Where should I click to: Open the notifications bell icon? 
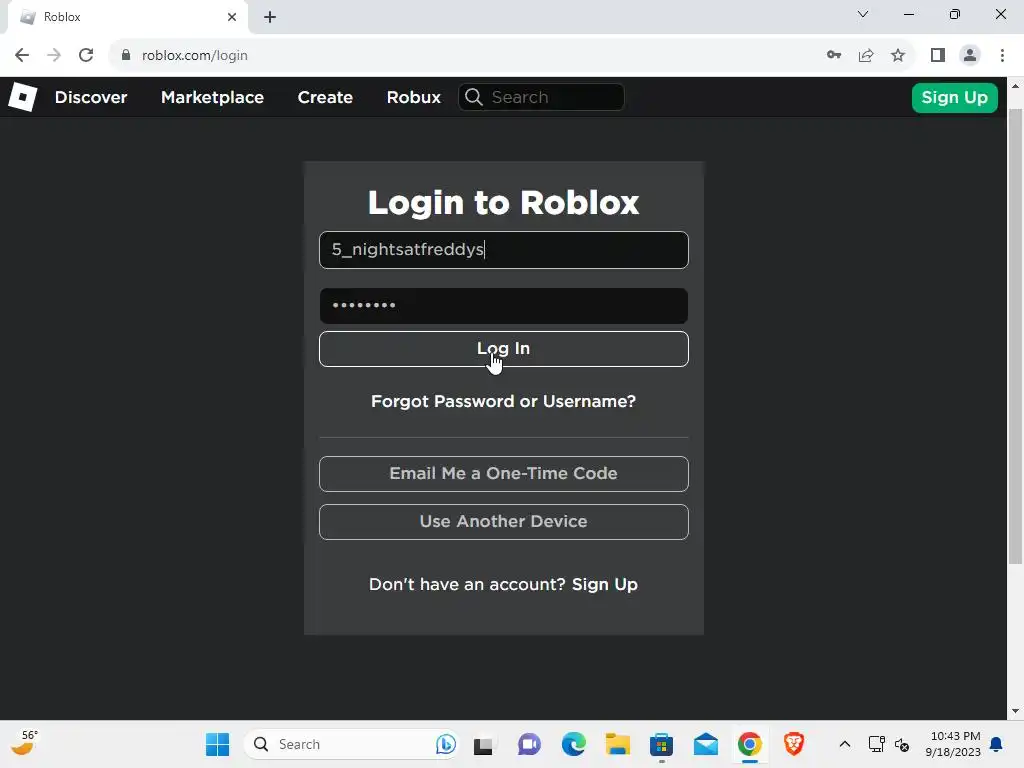[997, 744]
